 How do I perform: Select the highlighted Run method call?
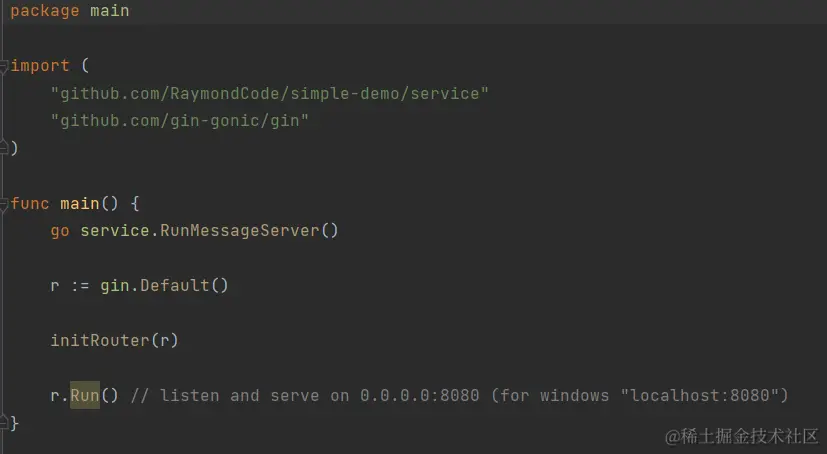coord(85,395)
